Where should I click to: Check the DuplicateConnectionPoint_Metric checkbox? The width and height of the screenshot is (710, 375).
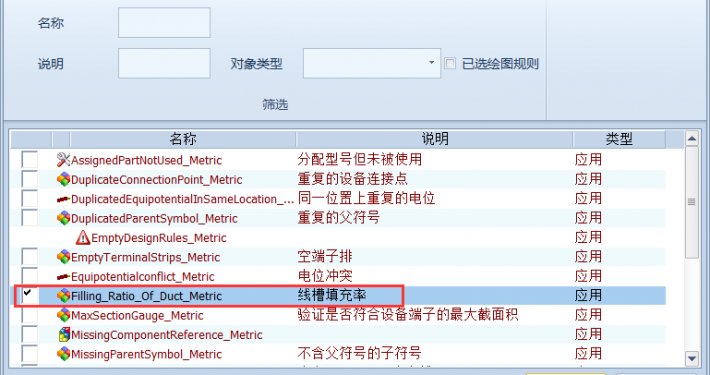pos(30,179)
